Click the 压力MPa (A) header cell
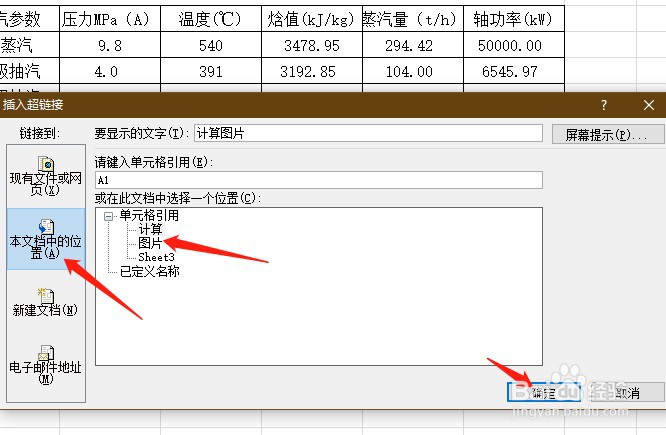 [110, 19]
